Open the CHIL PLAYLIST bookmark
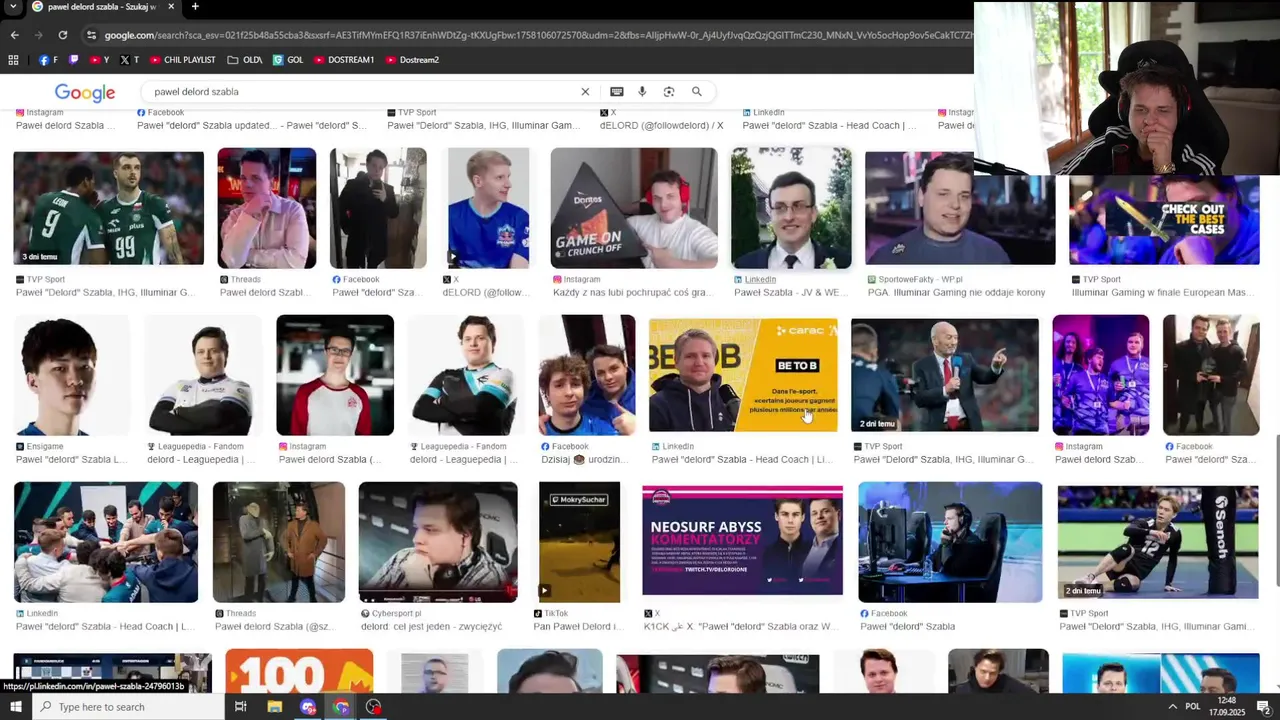 (x=182, y=60)
